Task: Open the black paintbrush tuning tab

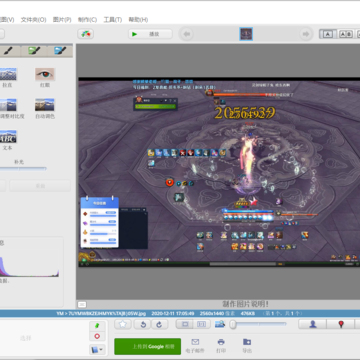Action: (x=9, y=51)
